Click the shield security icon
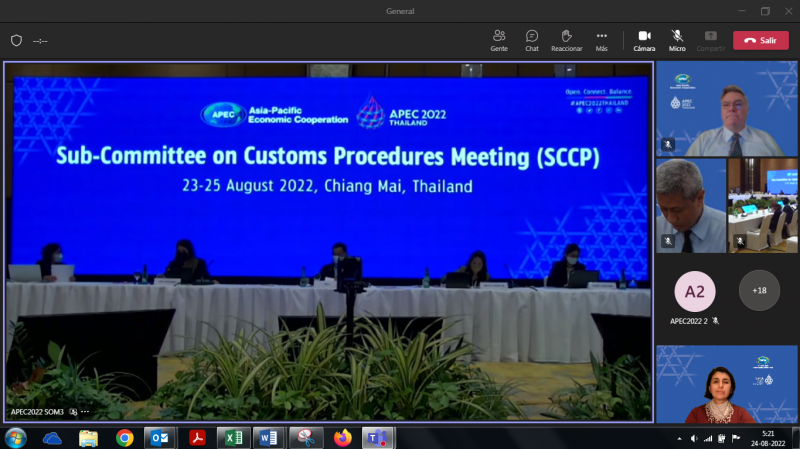Screen dimensions: 800x449 16,40
